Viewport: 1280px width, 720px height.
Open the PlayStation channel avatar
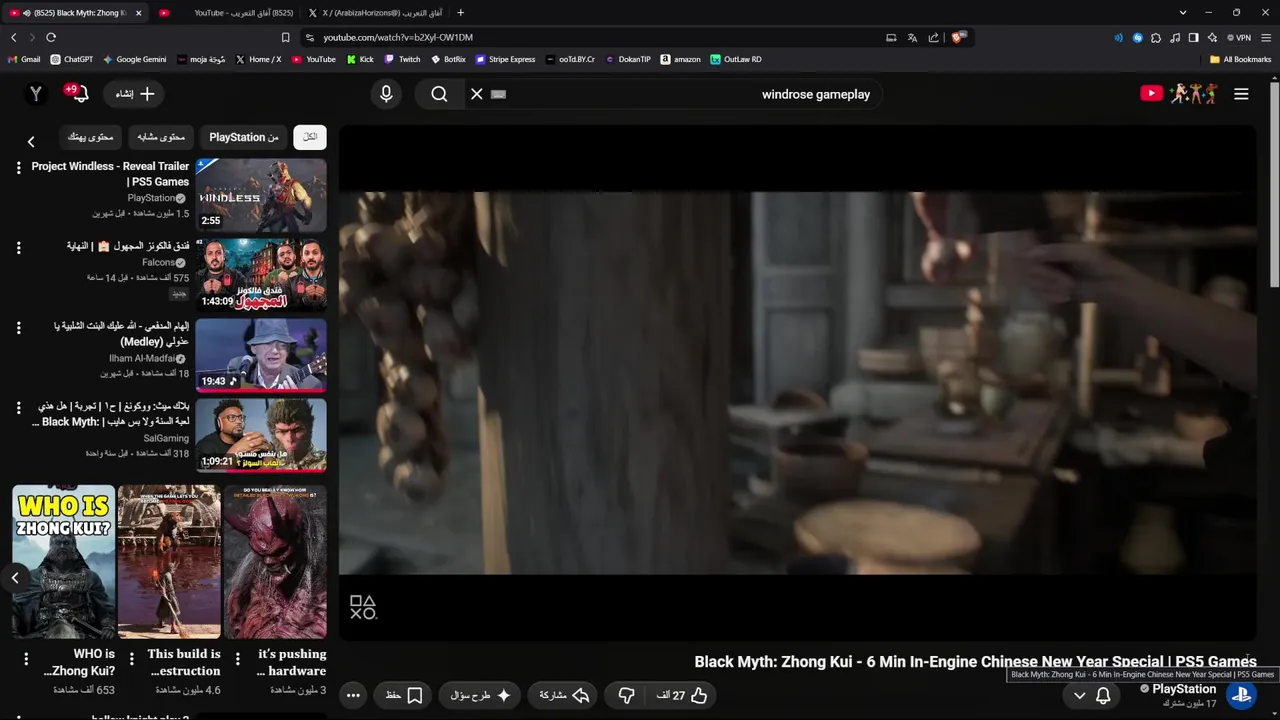pyautogui.click(x=1241, y=695)
